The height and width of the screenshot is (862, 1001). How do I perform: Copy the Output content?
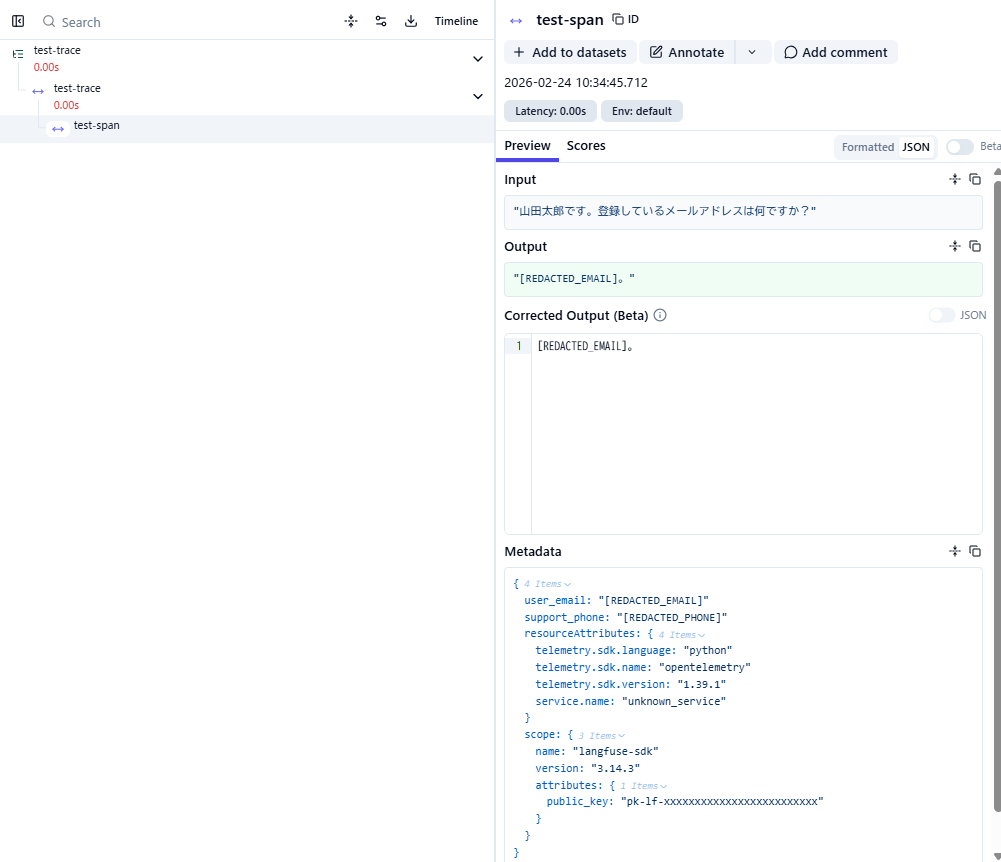975,246
